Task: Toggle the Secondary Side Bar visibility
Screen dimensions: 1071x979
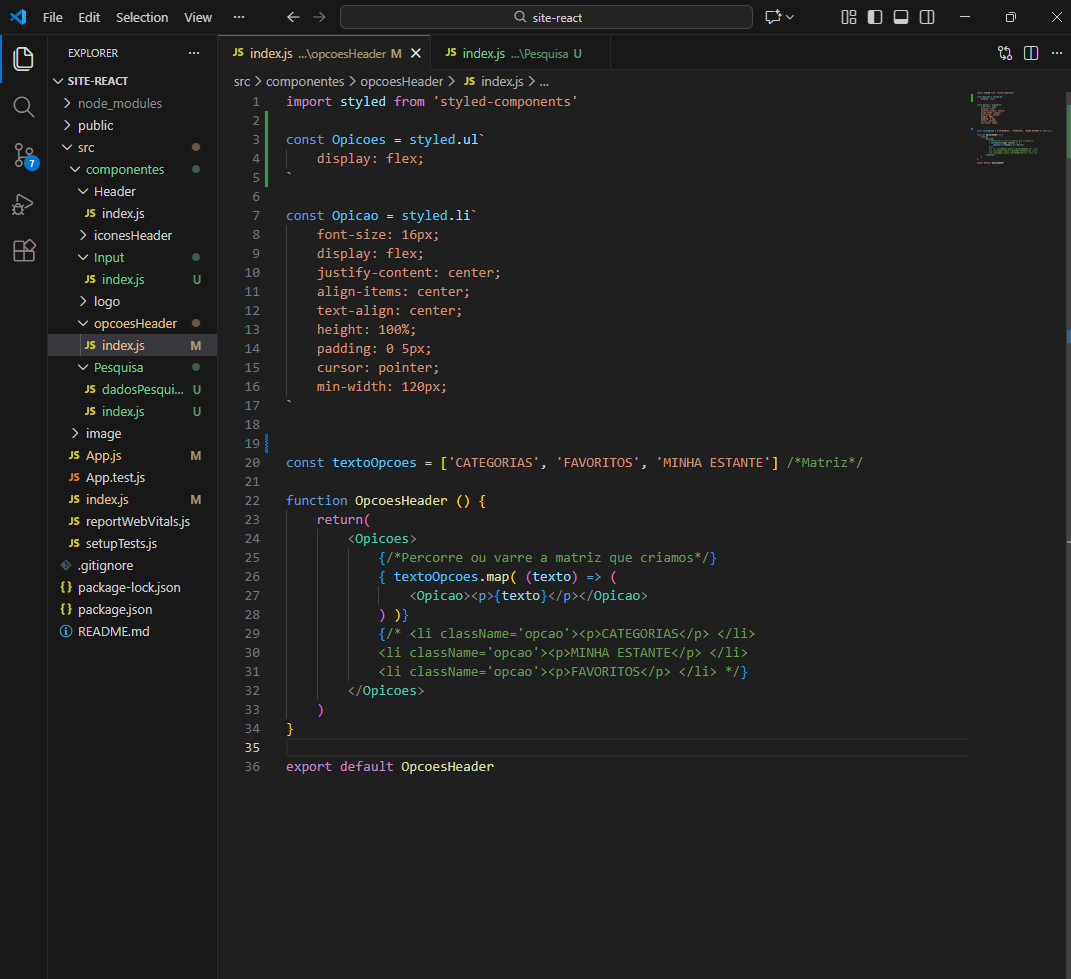Action: point(927,17)
